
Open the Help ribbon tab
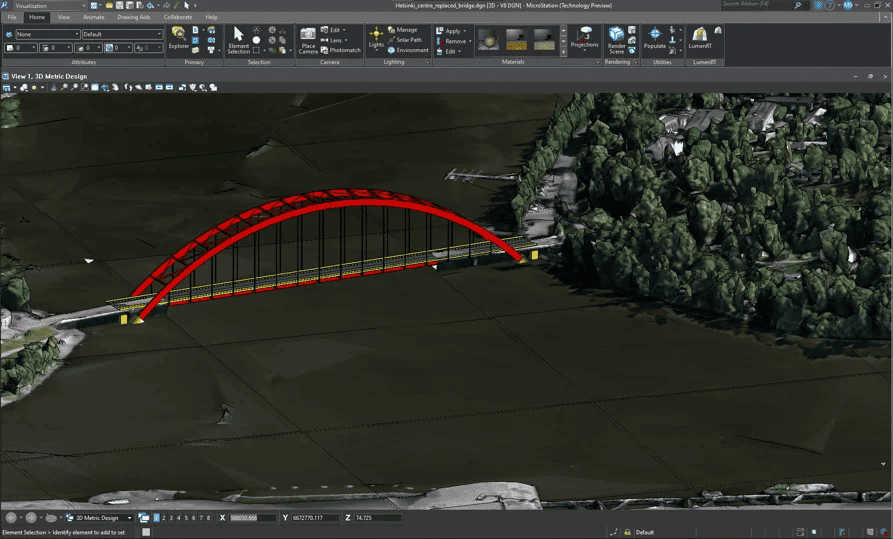[x=211, y=17]
